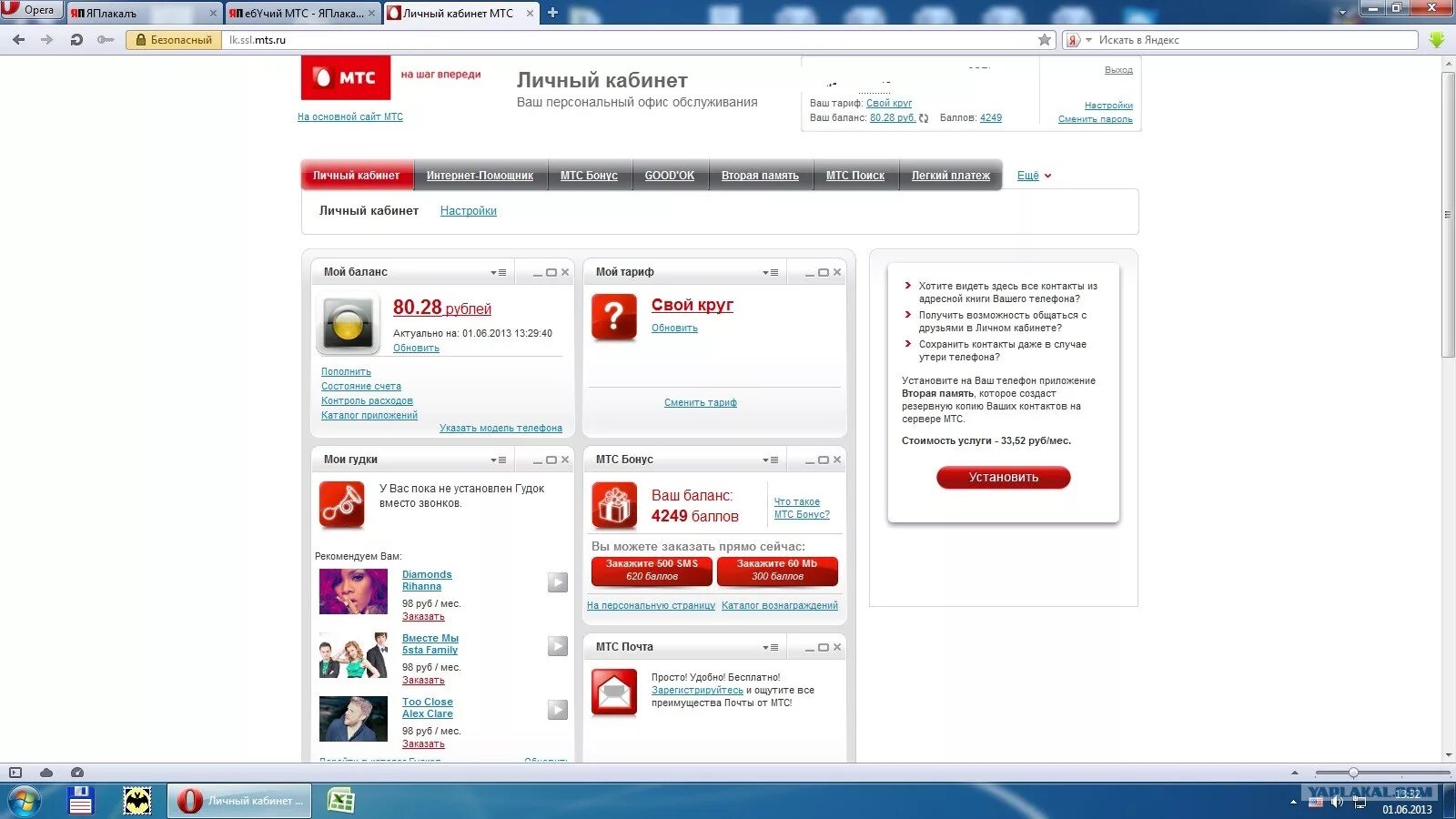Switch to Вторая память tab
Image resolution: width=1456 pixels, height=819 pixels.
coord(760,176)
